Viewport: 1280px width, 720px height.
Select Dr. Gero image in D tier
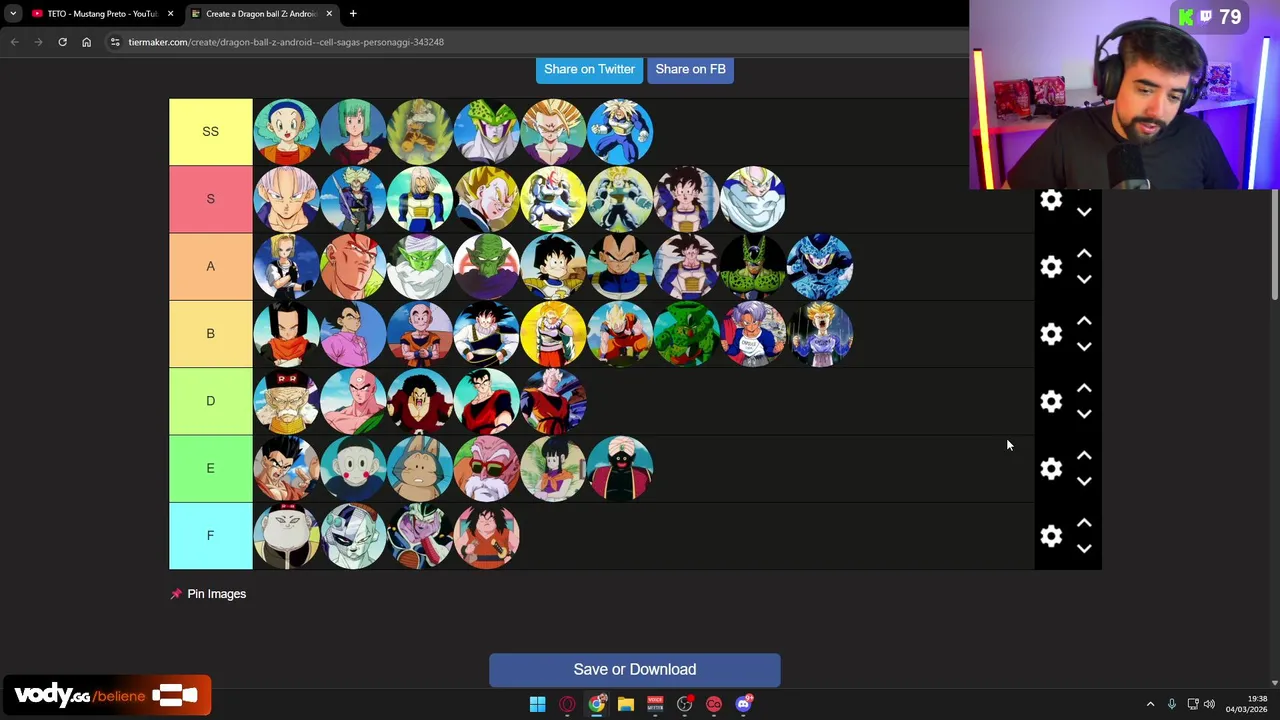pos(286,401)
